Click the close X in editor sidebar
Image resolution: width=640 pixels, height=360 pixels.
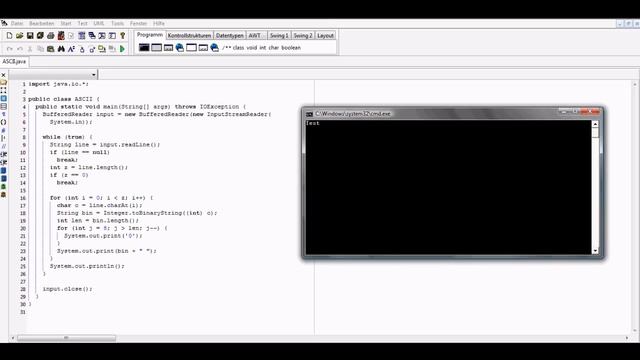[3, 75]
